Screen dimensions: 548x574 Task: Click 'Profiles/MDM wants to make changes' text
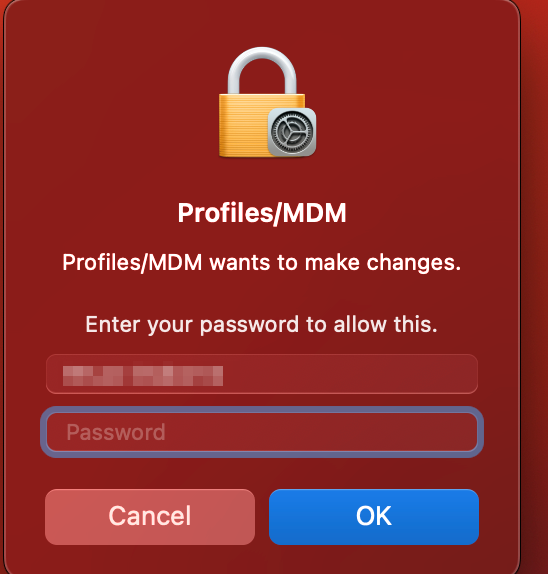[x=262, y=263]
